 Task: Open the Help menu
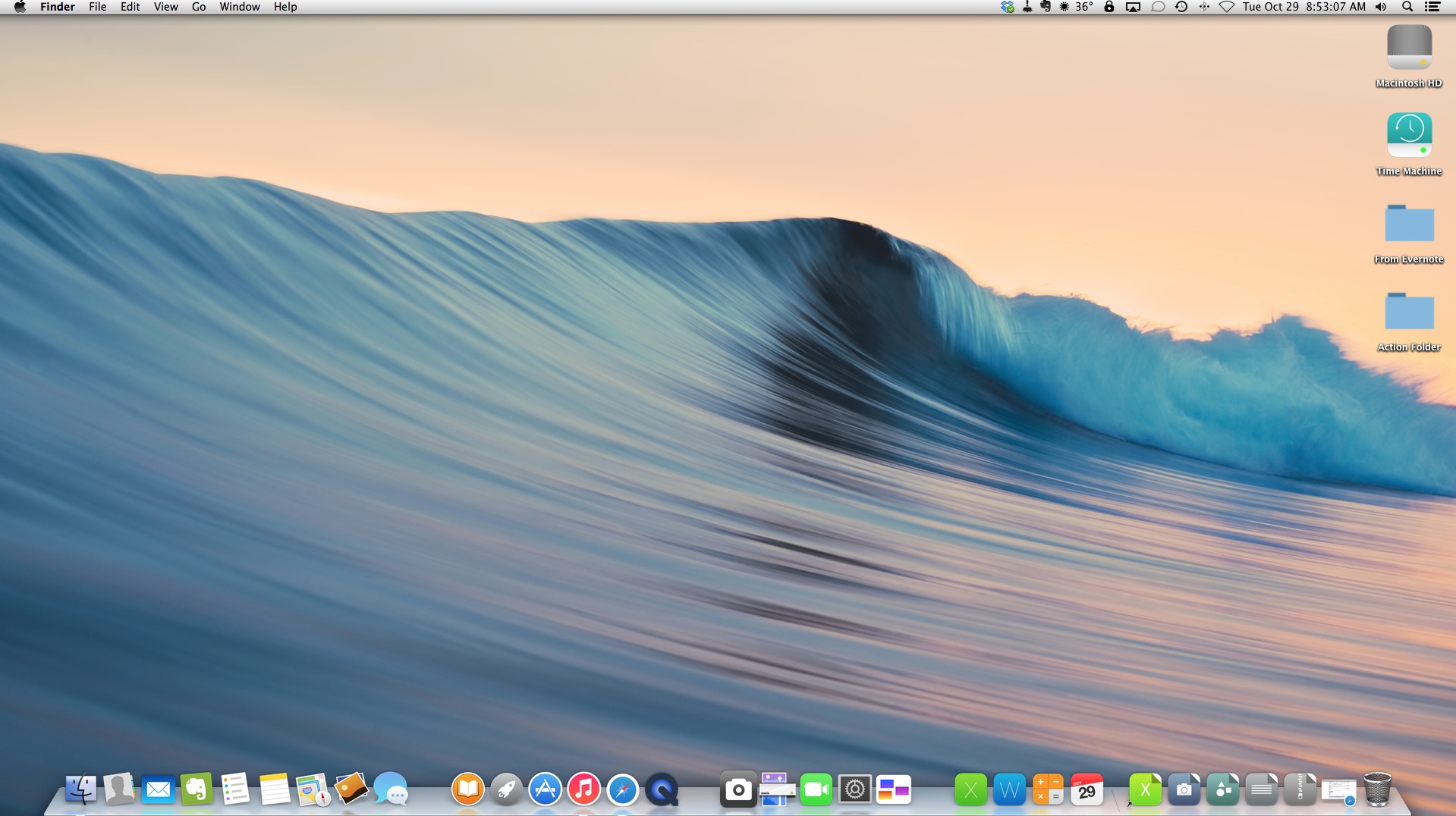click(285, 7)
